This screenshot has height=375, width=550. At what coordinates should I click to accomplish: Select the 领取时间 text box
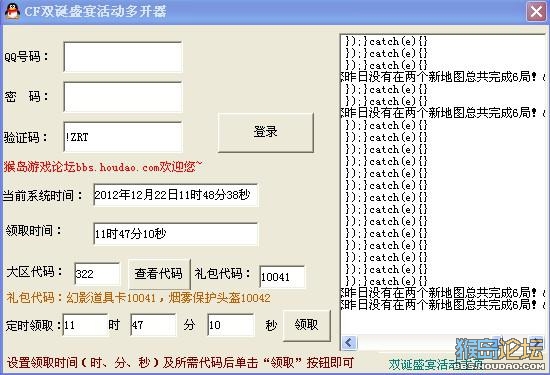(x=176, y=234)
